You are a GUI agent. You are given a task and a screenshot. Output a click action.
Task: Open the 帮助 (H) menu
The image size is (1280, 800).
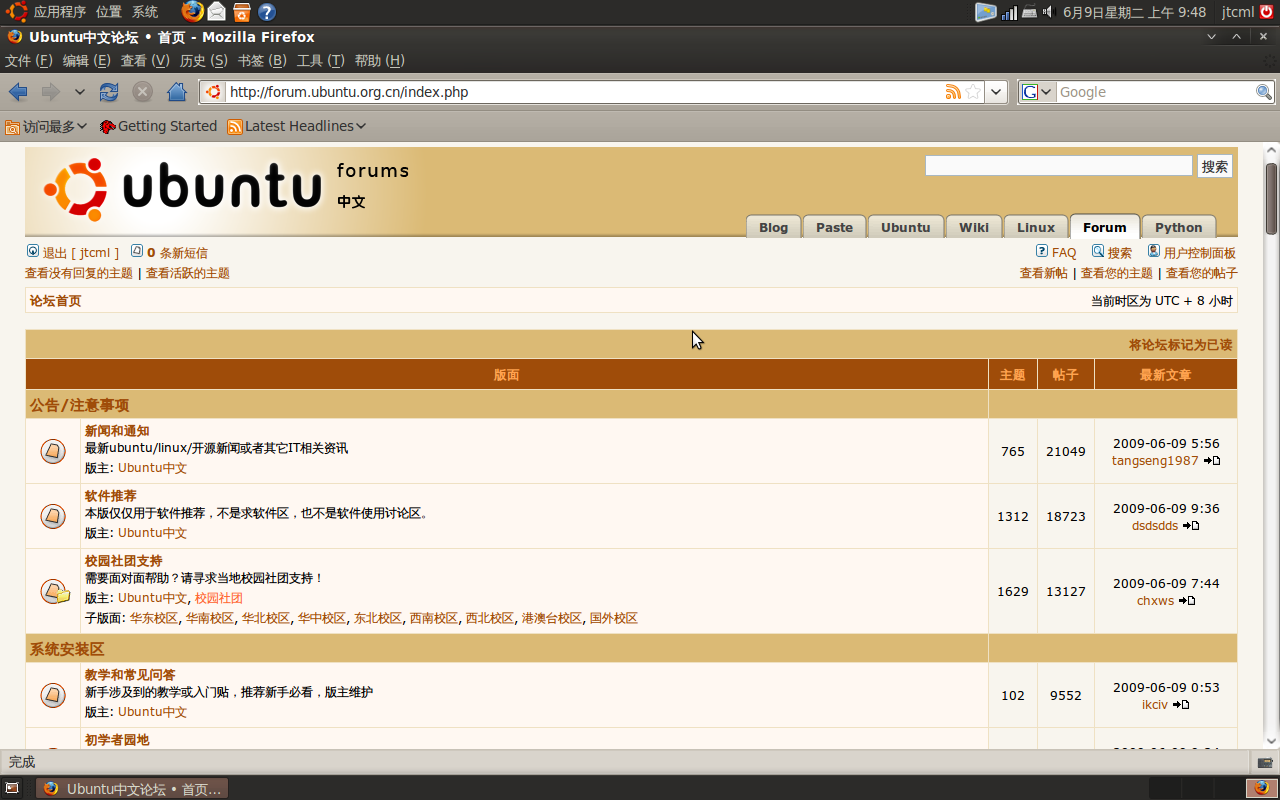click(379, 61)
